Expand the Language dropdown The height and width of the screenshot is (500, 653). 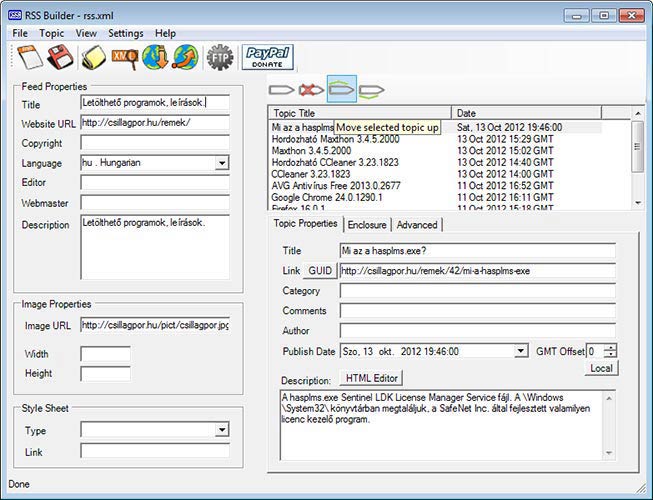[x=222, y=163]
